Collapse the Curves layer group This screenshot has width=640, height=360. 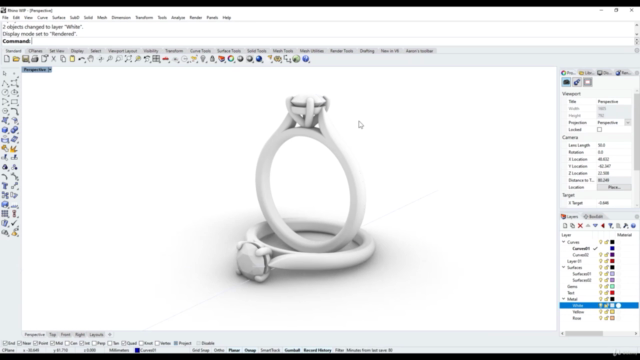click(x=564, y=242)
